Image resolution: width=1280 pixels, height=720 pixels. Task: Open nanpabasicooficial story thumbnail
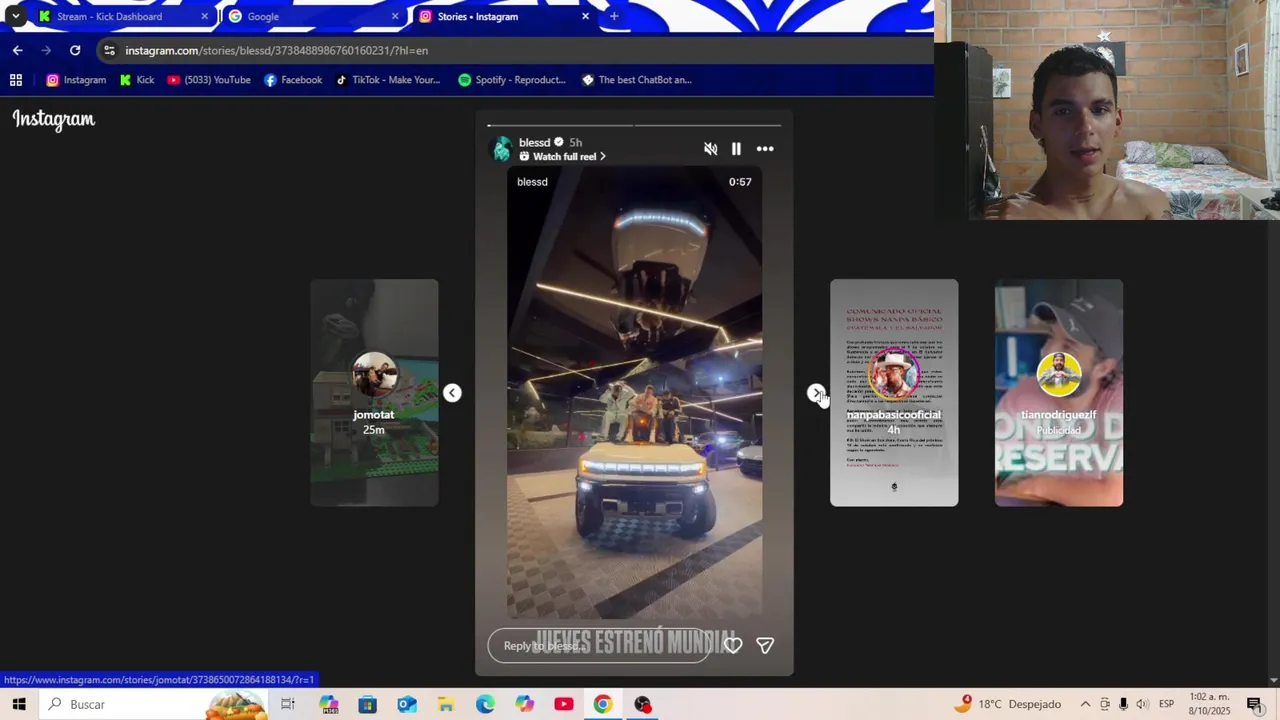tap(894, 392)
